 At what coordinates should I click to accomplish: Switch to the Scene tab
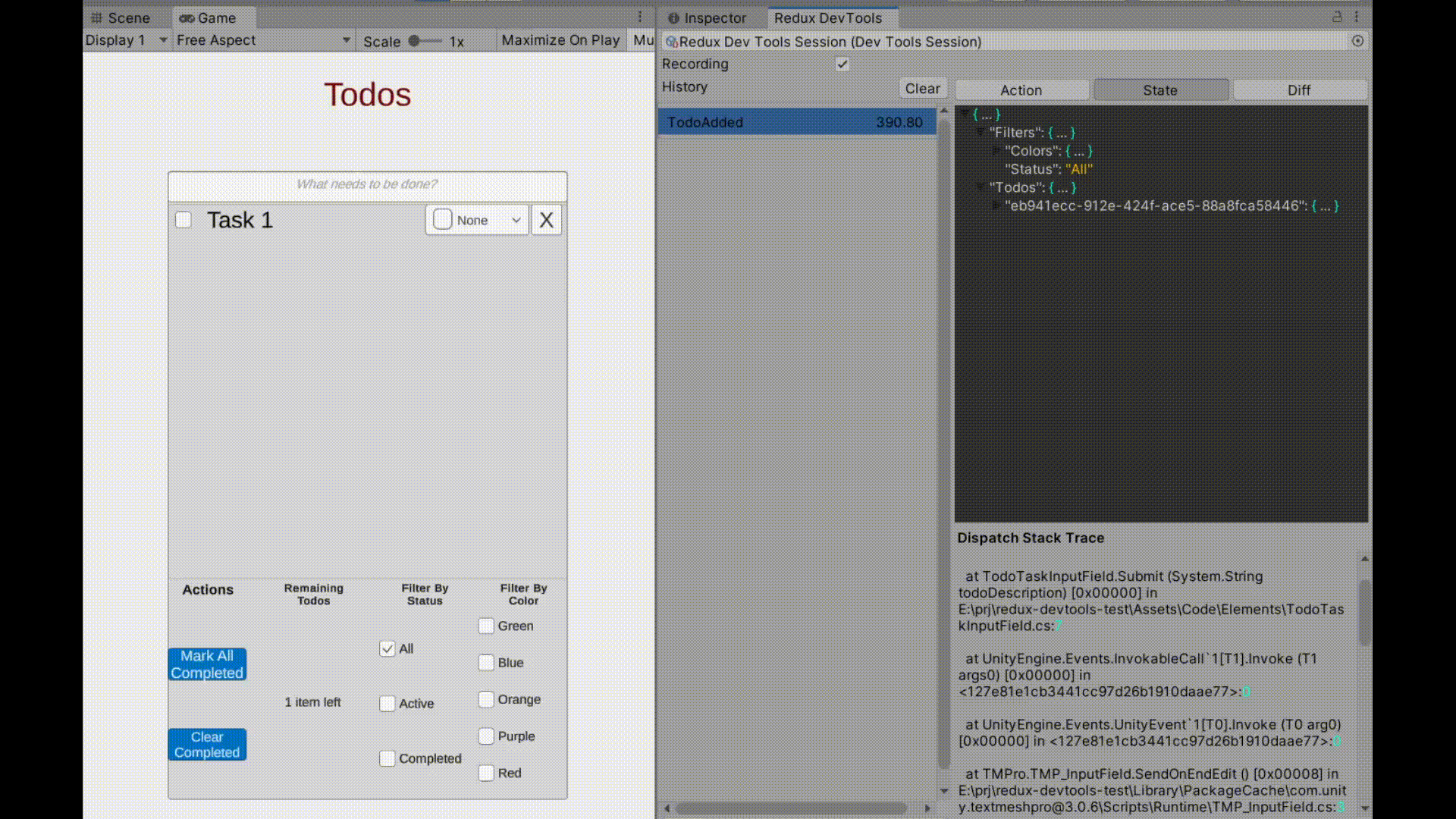(x=120, y=17)
